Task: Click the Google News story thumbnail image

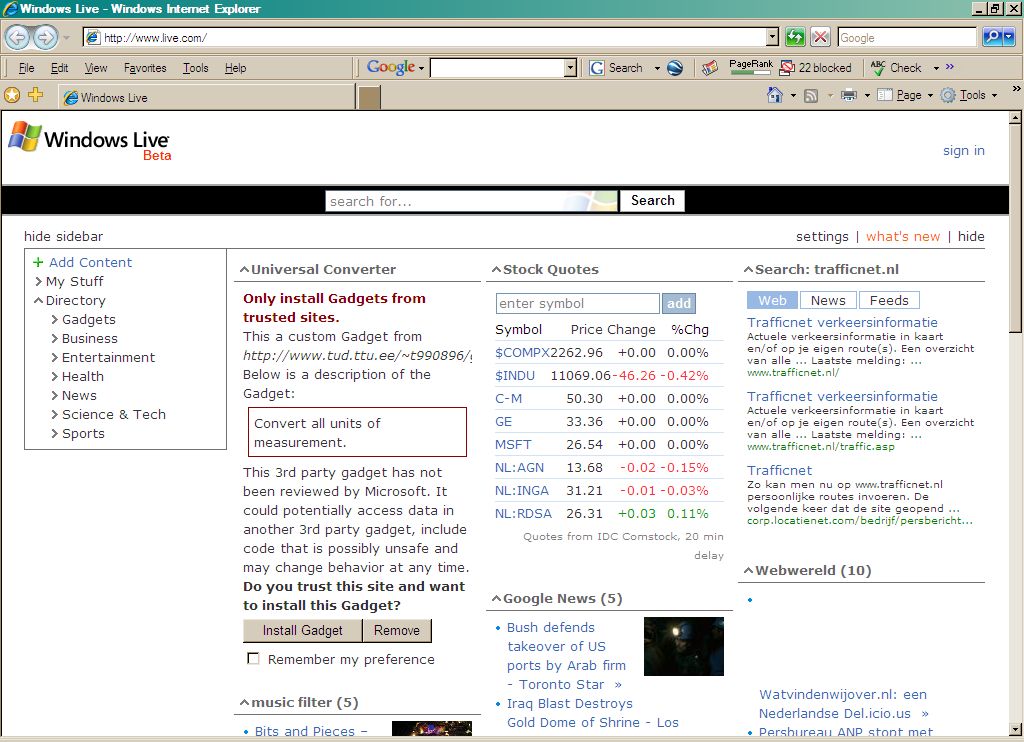Action: [684, 646]
